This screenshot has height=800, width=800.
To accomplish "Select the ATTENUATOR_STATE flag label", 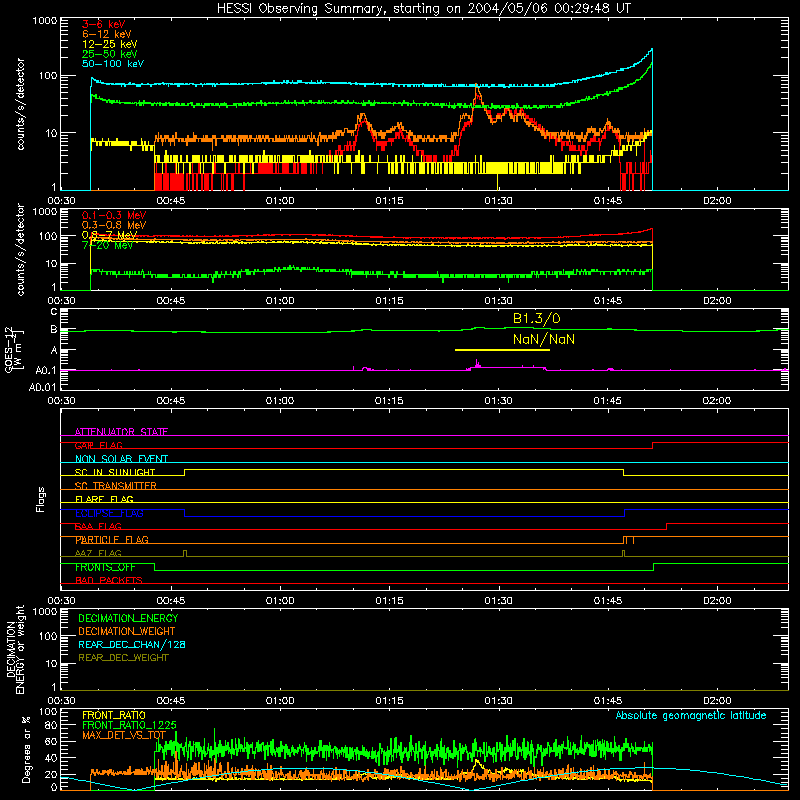I will (121, 432).
